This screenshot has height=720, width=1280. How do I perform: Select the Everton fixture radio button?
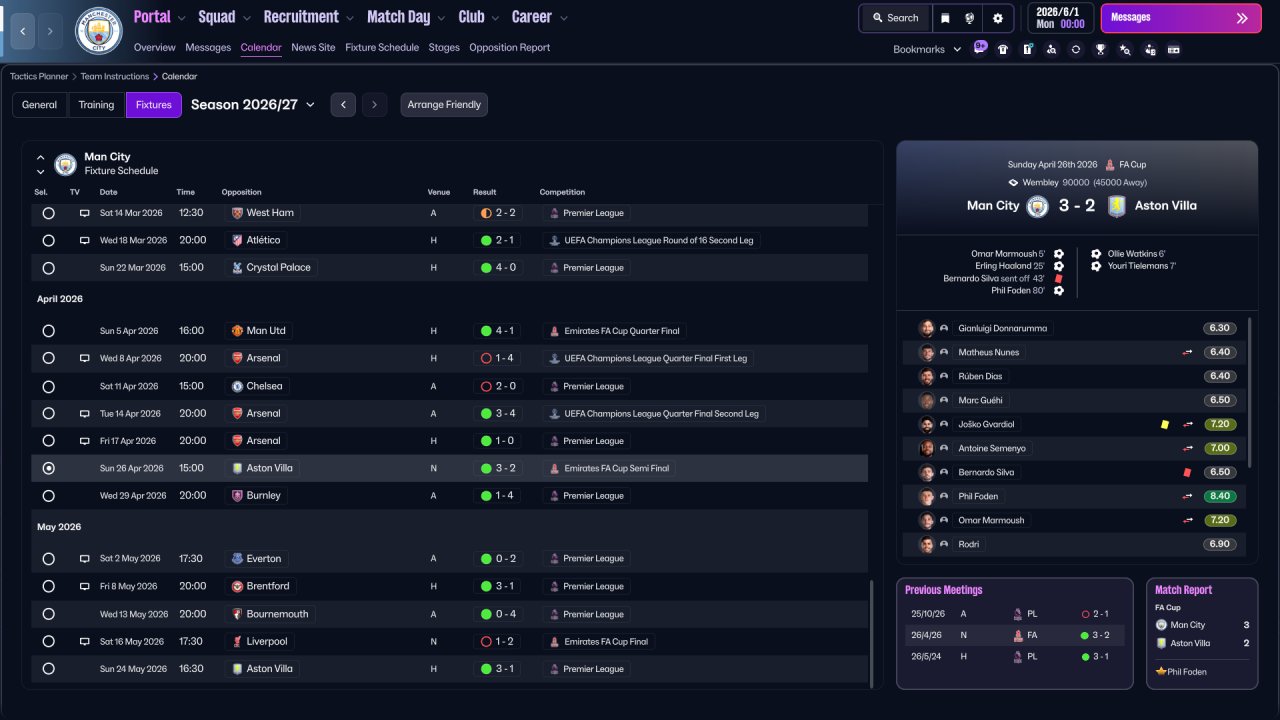click(48, 559)
